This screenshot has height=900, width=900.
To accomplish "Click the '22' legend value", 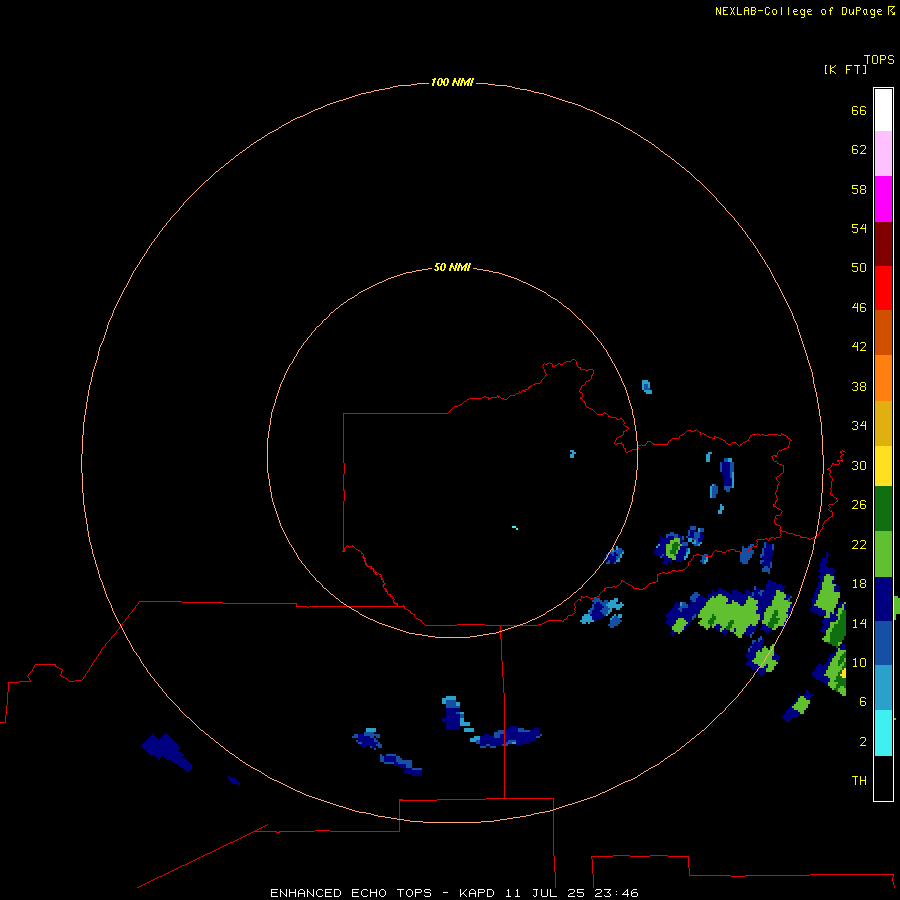I will tap(859, 545).
